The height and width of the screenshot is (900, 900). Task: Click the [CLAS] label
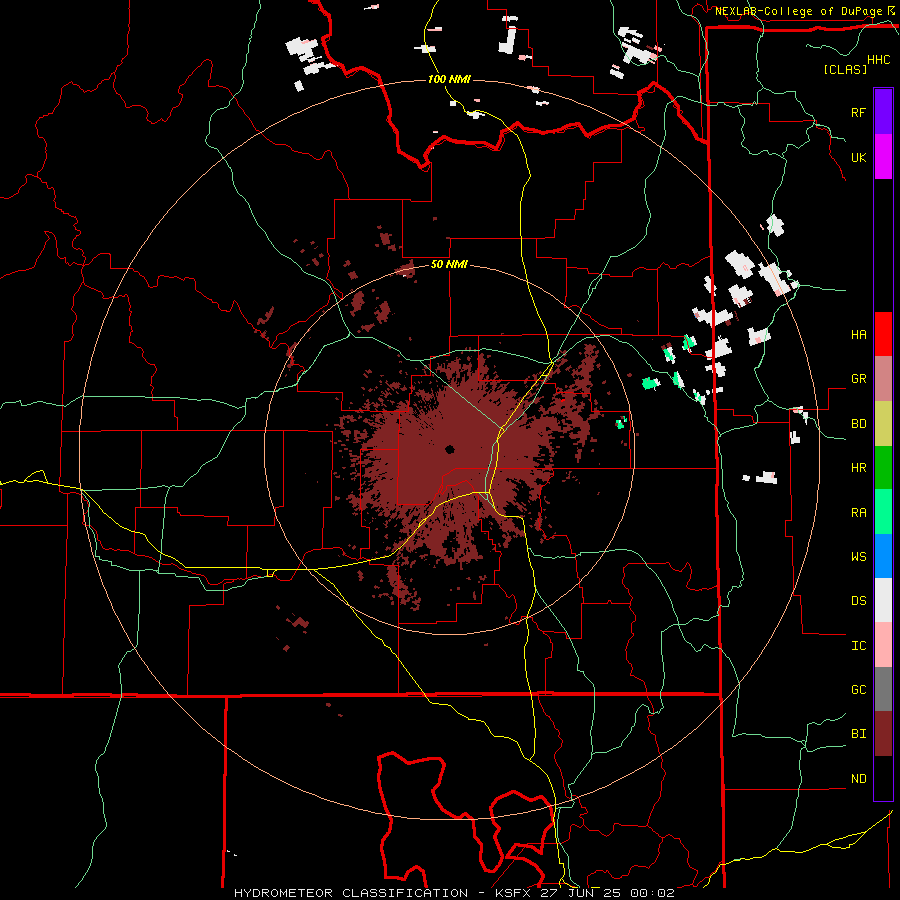click(x=845, y=69)
